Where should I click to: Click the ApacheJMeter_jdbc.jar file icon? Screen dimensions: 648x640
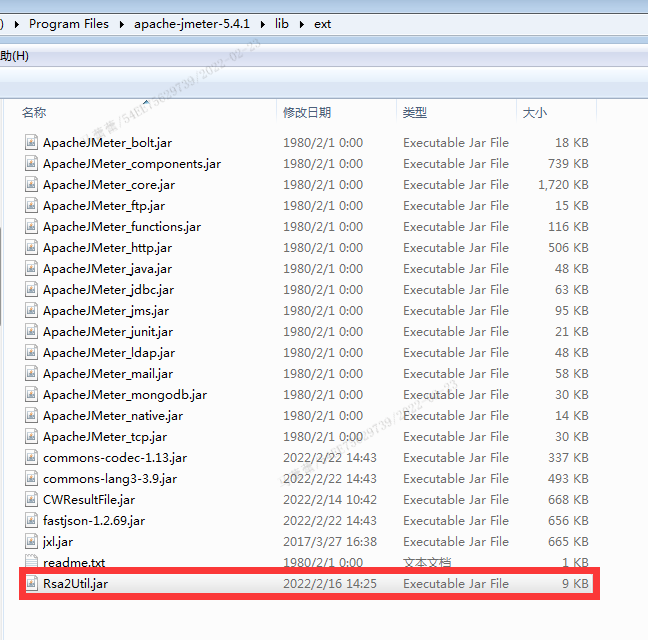(31, 290)
